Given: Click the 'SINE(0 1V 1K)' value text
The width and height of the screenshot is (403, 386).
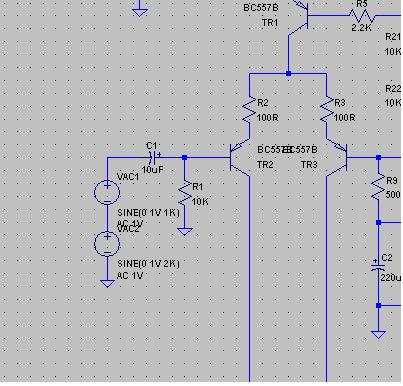Looking at the screenshot, I should 148,213.
